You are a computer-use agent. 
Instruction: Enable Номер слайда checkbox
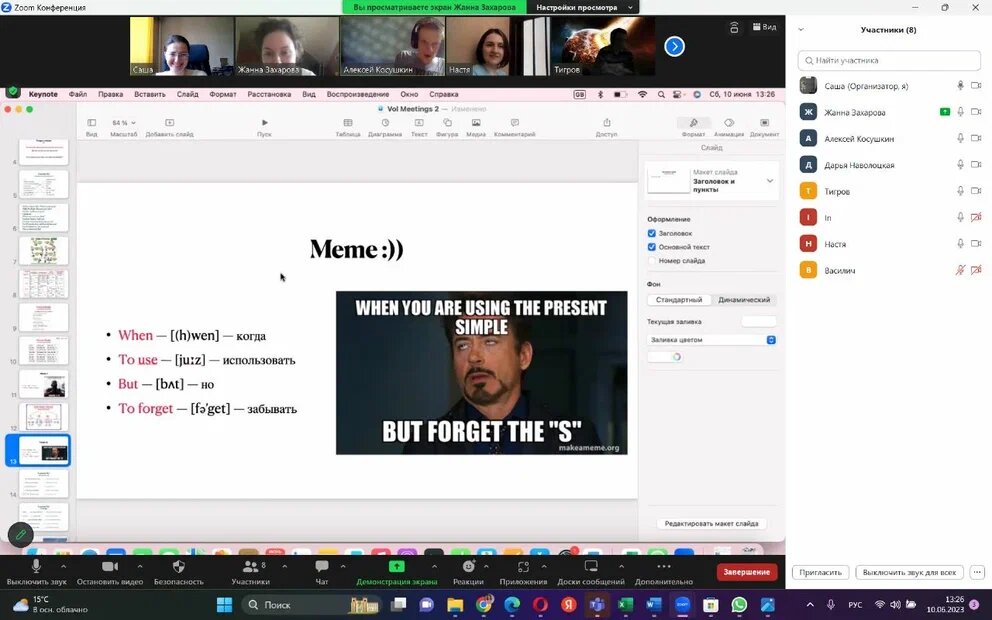click(x=652, y=261)
